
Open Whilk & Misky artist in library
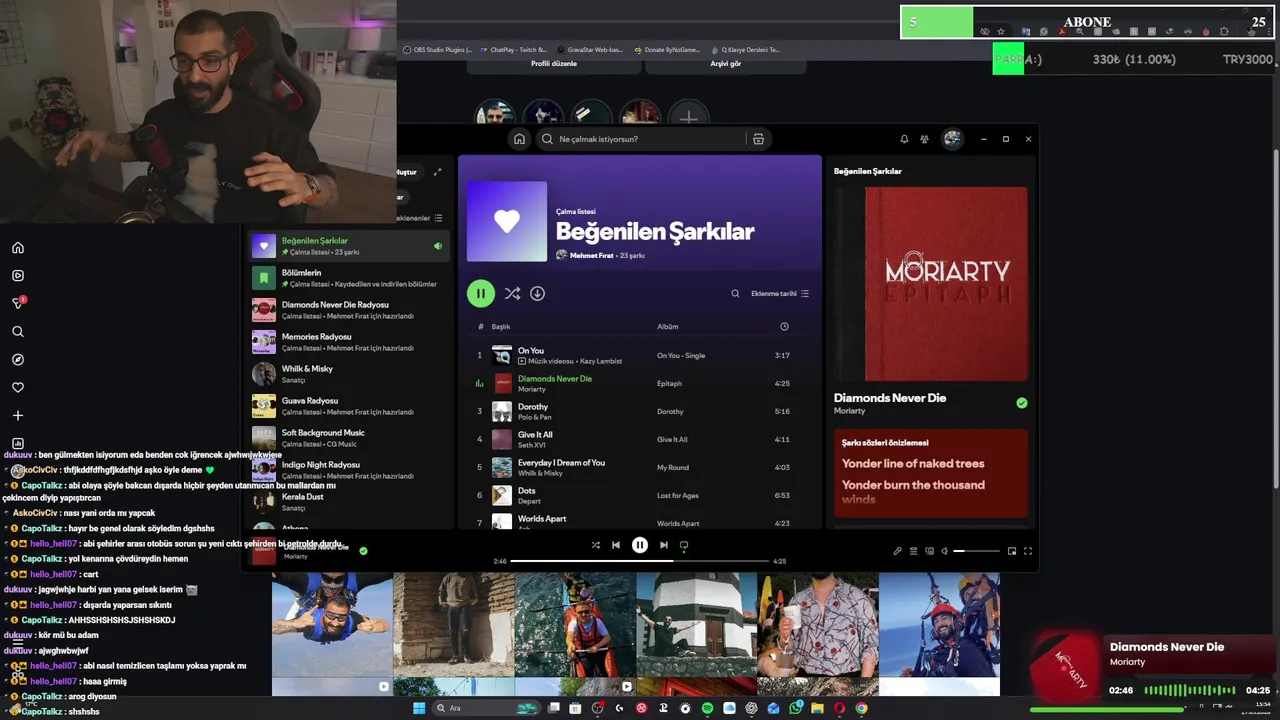point(348,374)
